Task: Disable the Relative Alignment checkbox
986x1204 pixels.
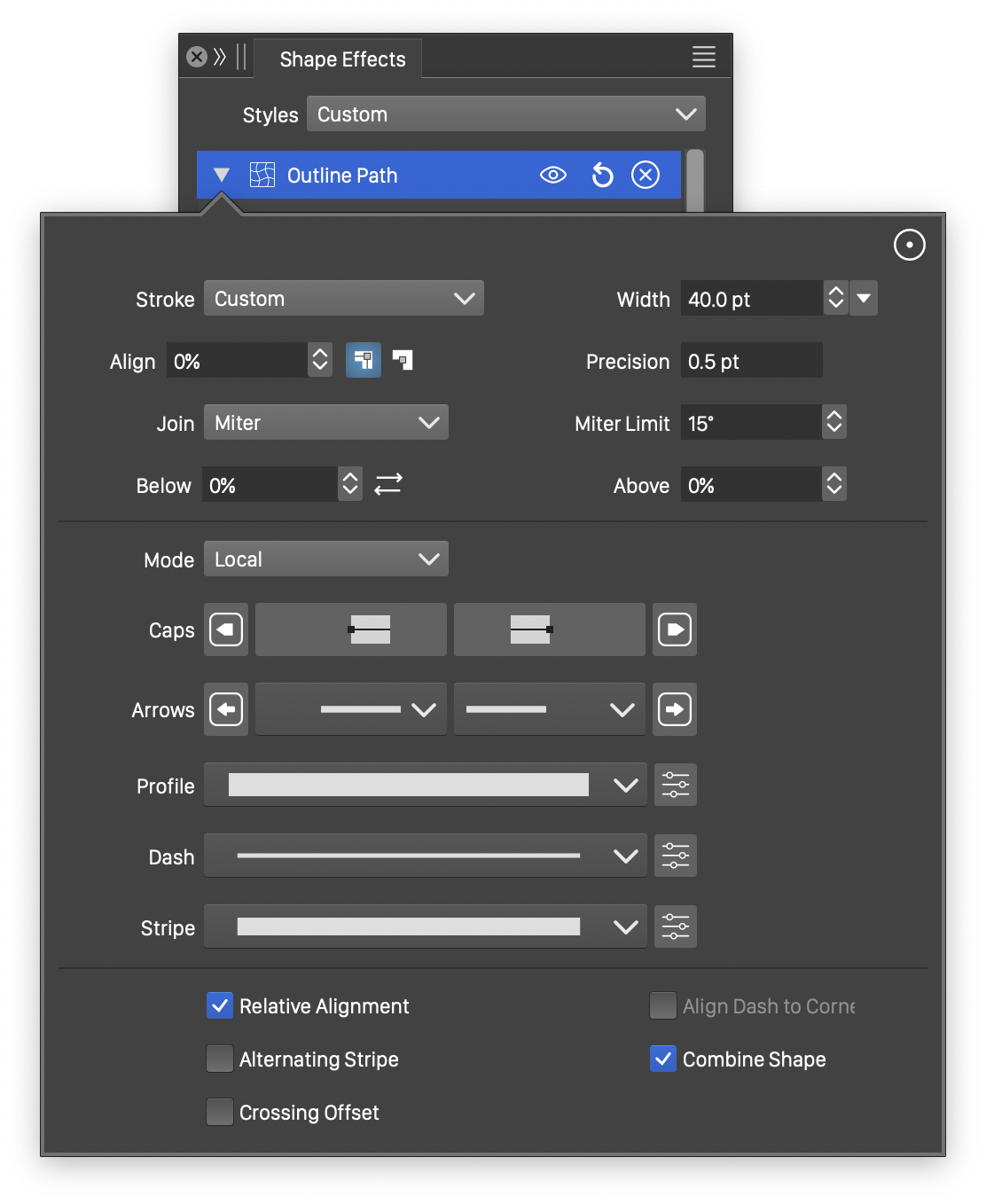Action: [x=220, y=1006]
